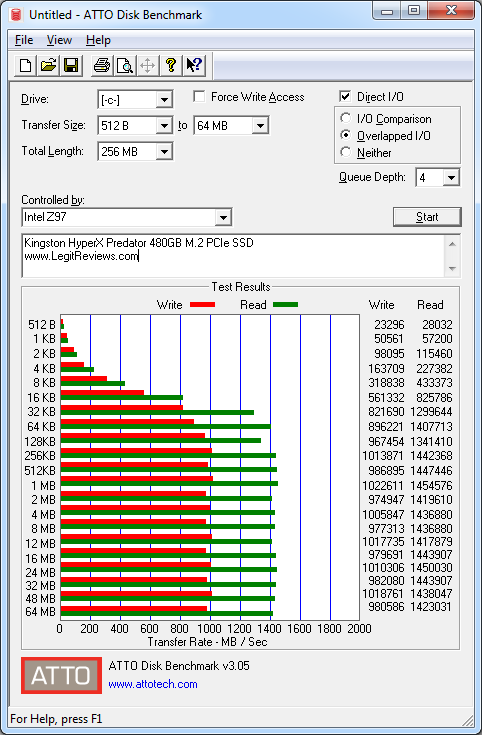
Task: Choose the Neither radio option
Action: coord(346,152)
